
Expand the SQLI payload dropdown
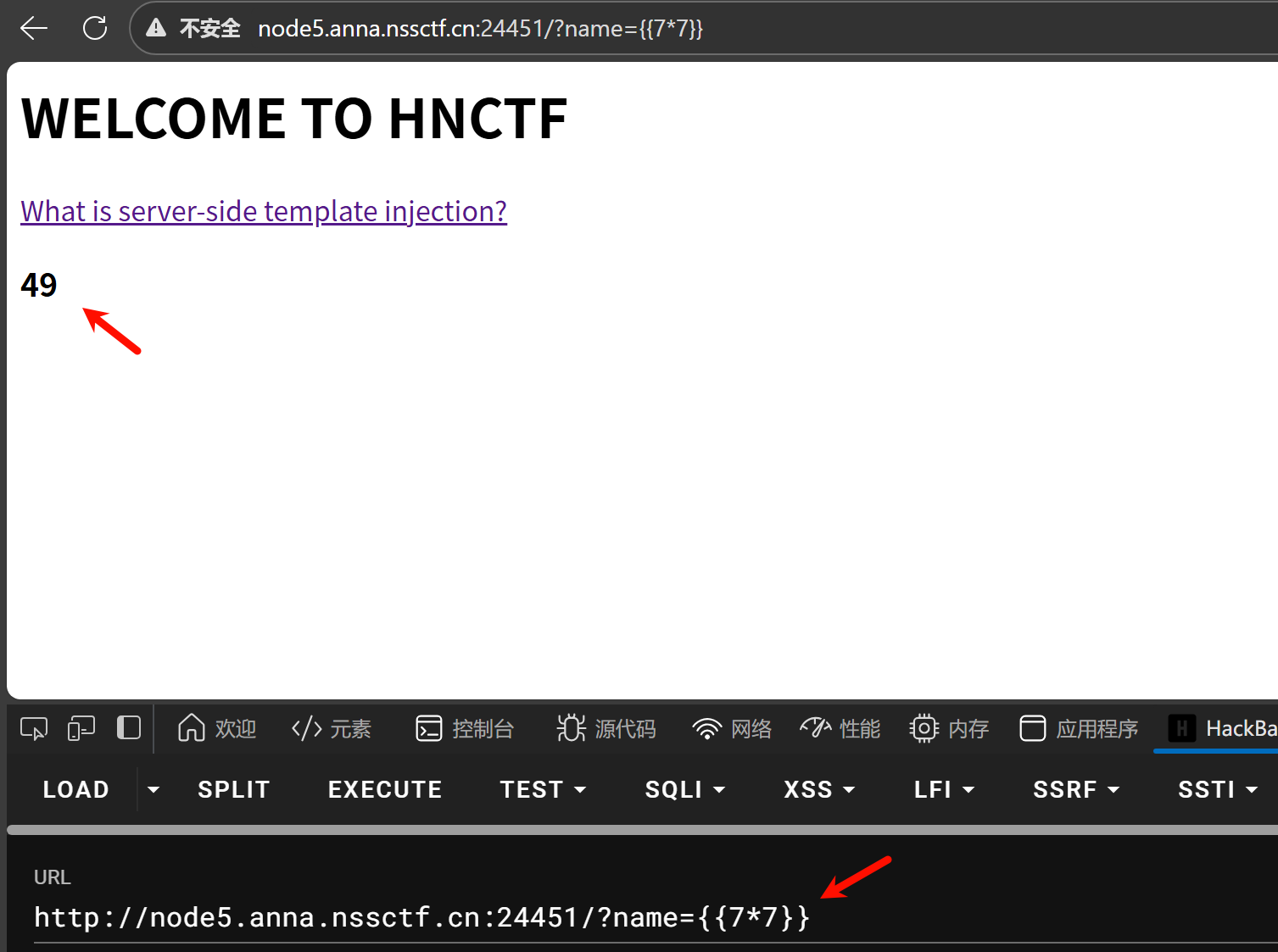685,789
